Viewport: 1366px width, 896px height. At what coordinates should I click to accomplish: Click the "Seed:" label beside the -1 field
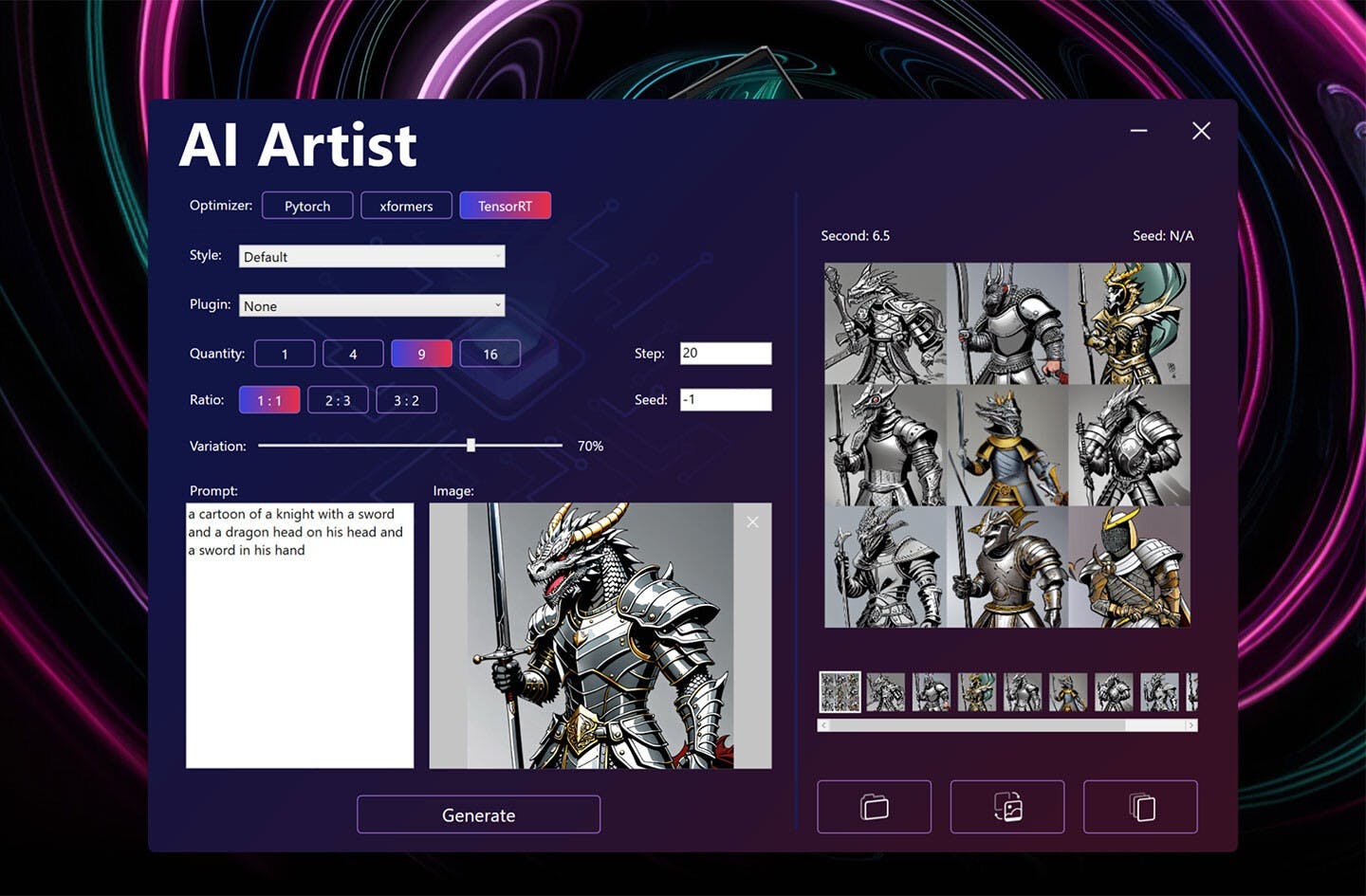[x=651, y=400]
